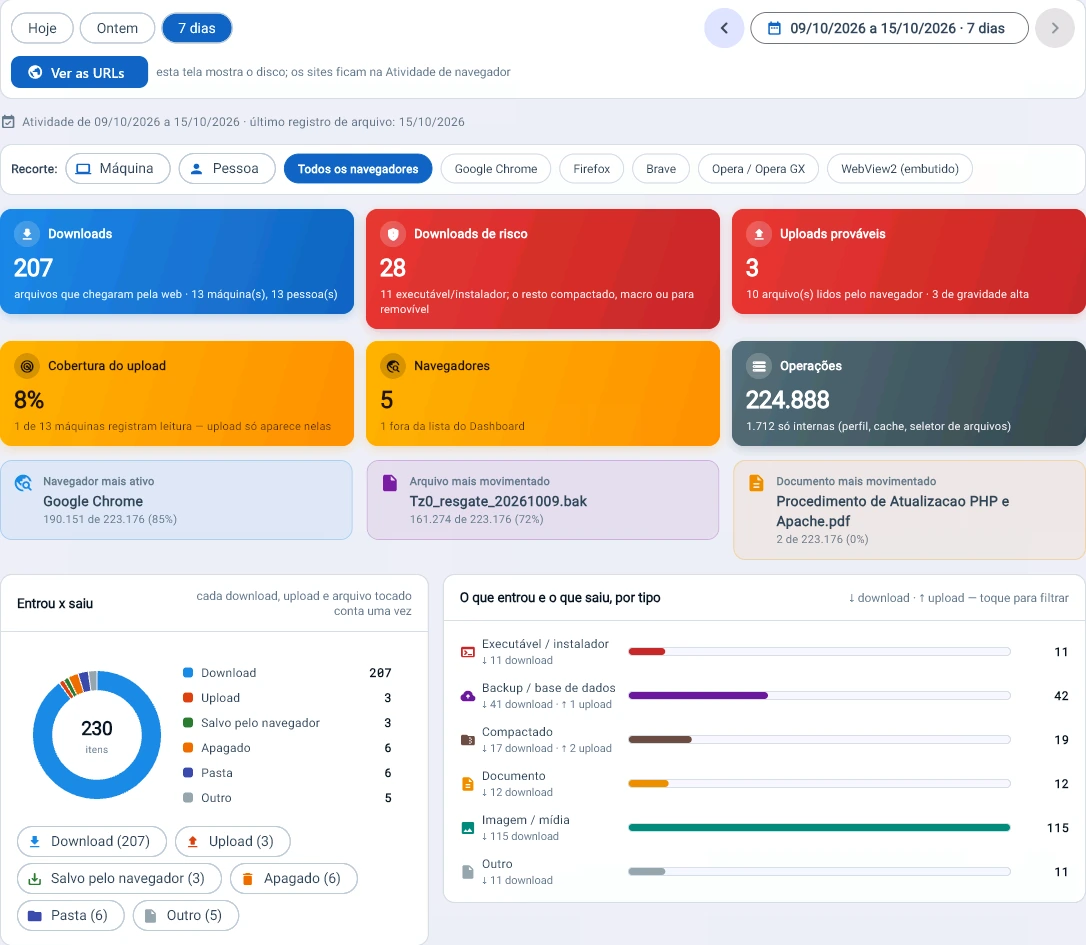
Task: Select the Ontem period tab
Action: point(117,28)
